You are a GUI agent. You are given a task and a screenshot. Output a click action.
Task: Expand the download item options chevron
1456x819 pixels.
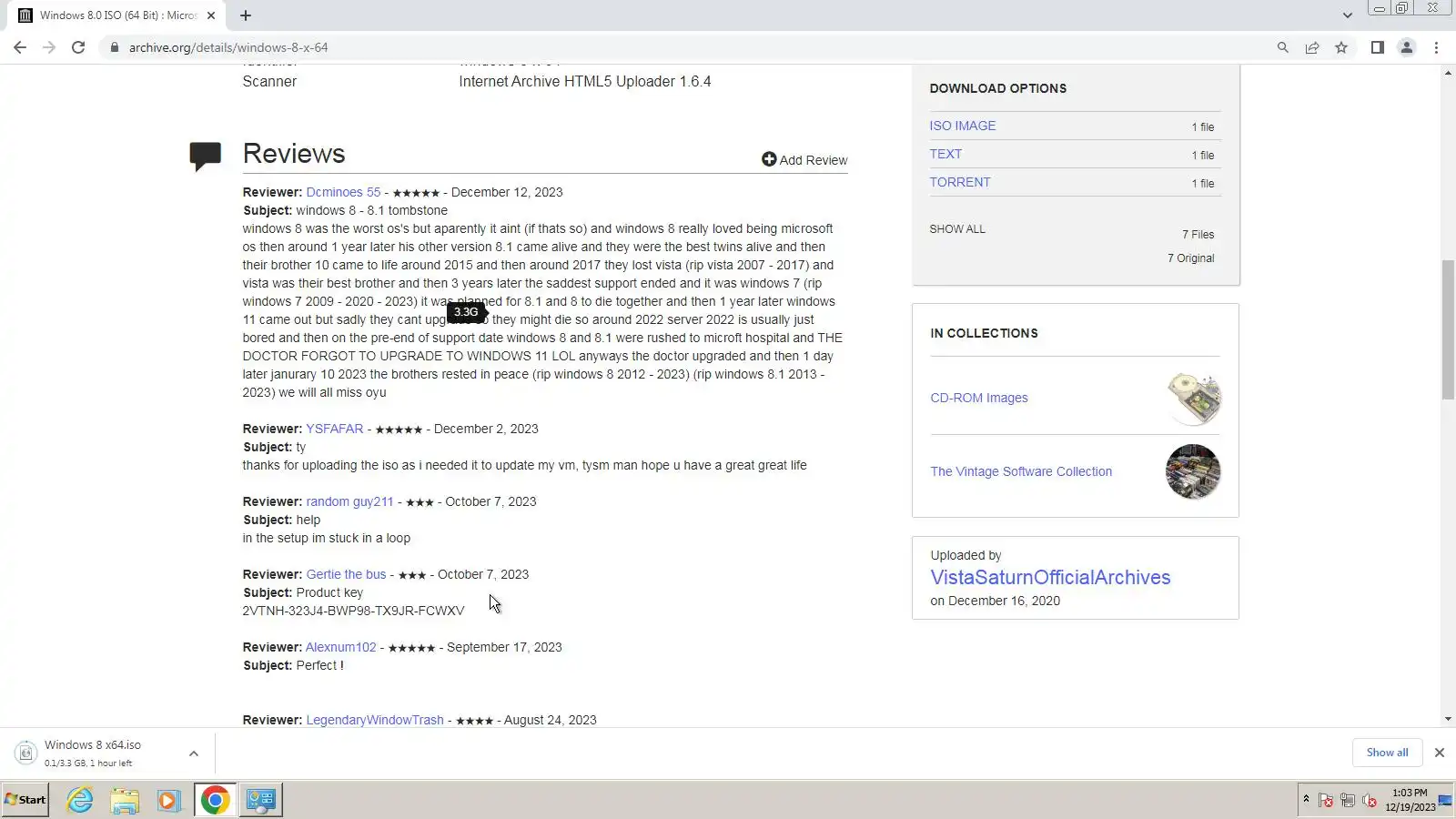194,753
